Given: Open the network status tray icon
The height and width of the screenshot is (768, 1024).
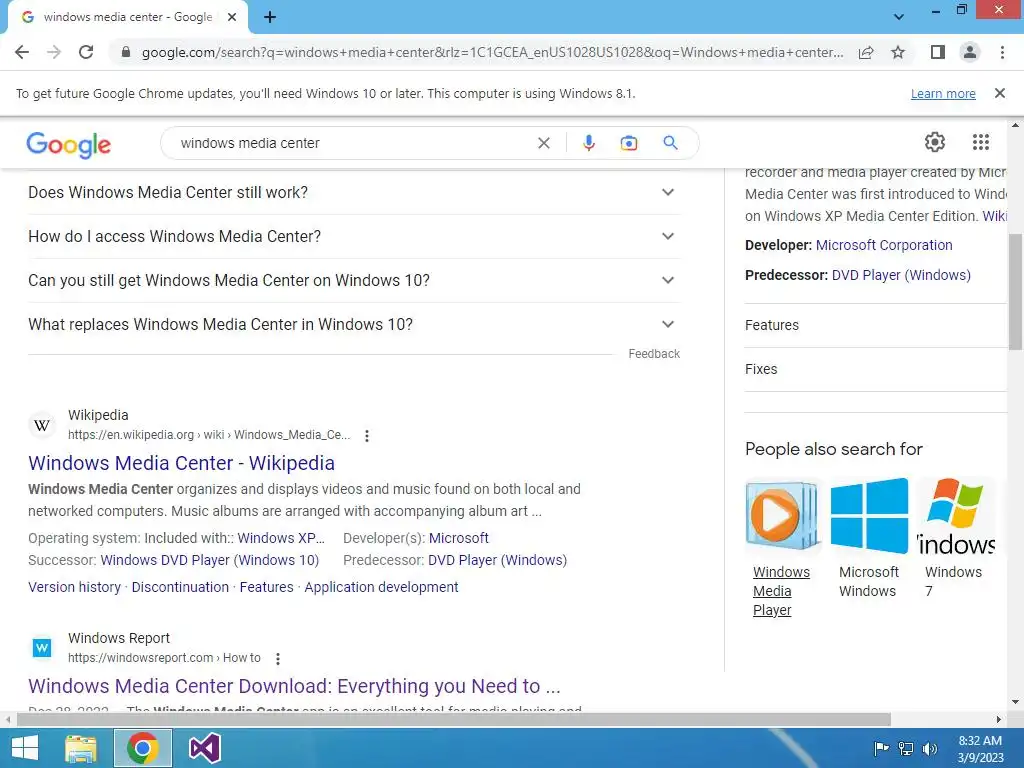Looking at the screenshot, I should coord(906,749).
